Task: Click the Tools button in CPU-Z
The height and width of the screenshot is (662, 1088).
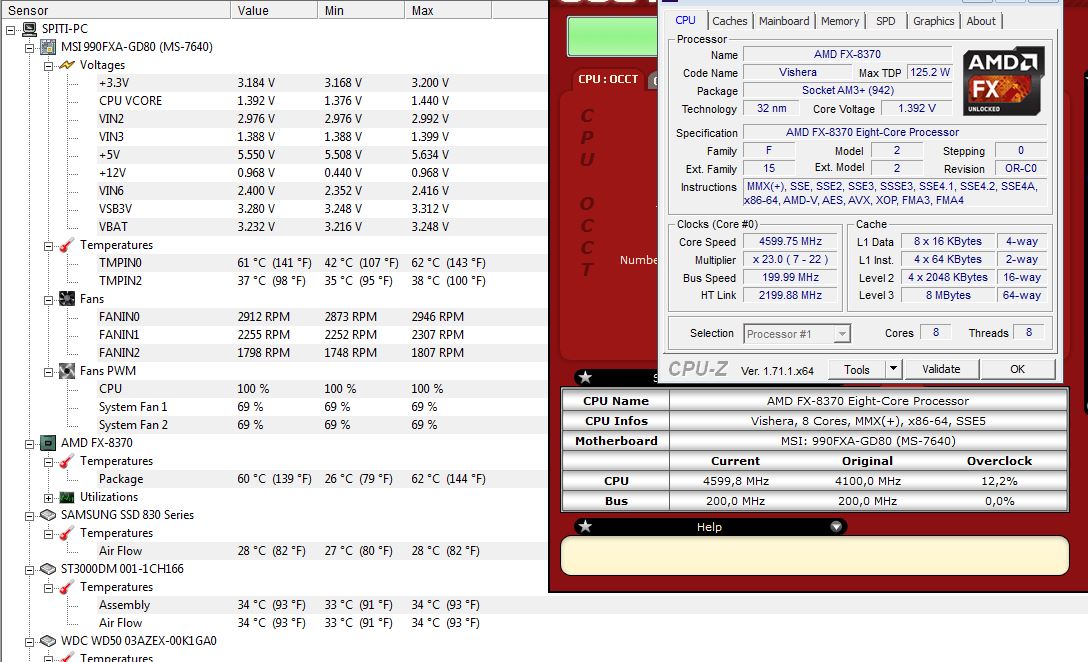Action: (857, 369)
